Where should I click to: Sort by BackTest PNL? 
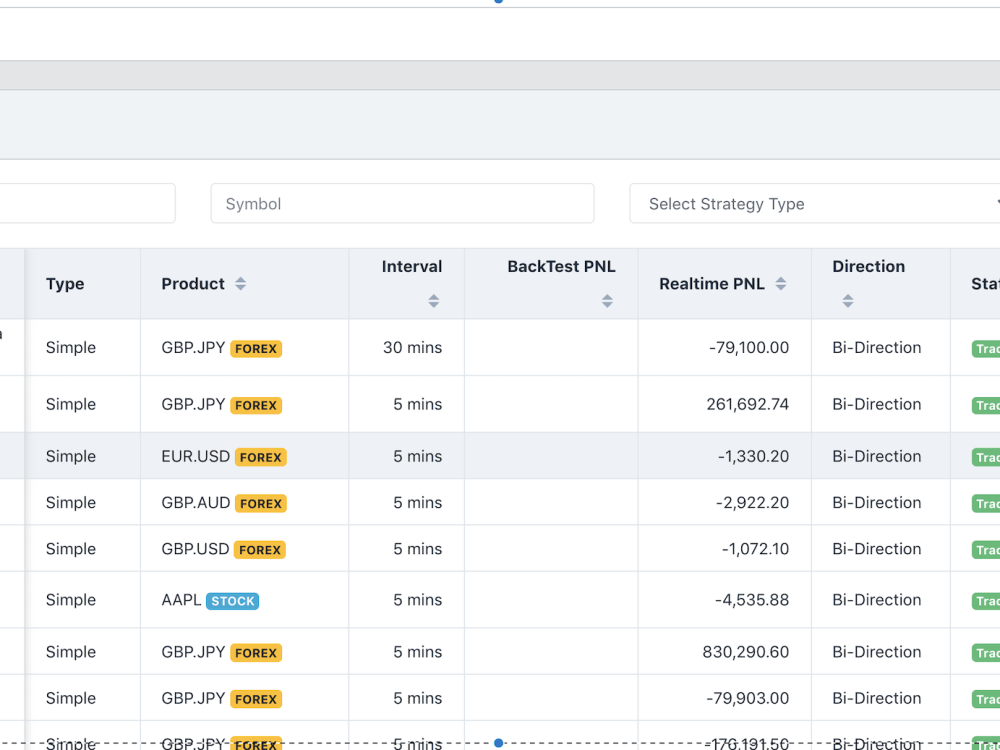607,299
